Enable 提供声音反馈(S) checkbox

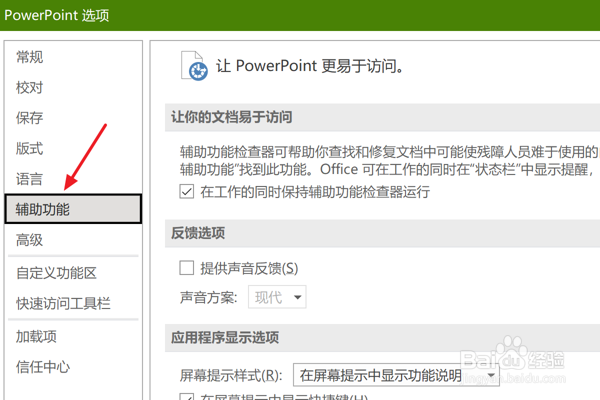[x=187, y=268]
